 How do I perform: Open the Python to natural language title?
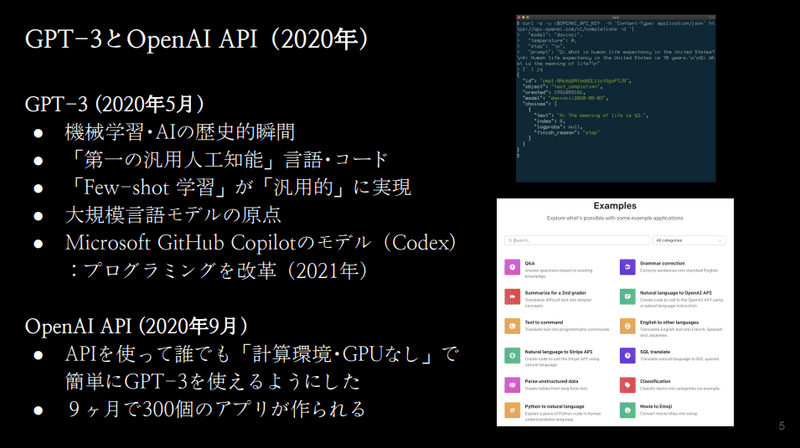click(x=555, y=407)
